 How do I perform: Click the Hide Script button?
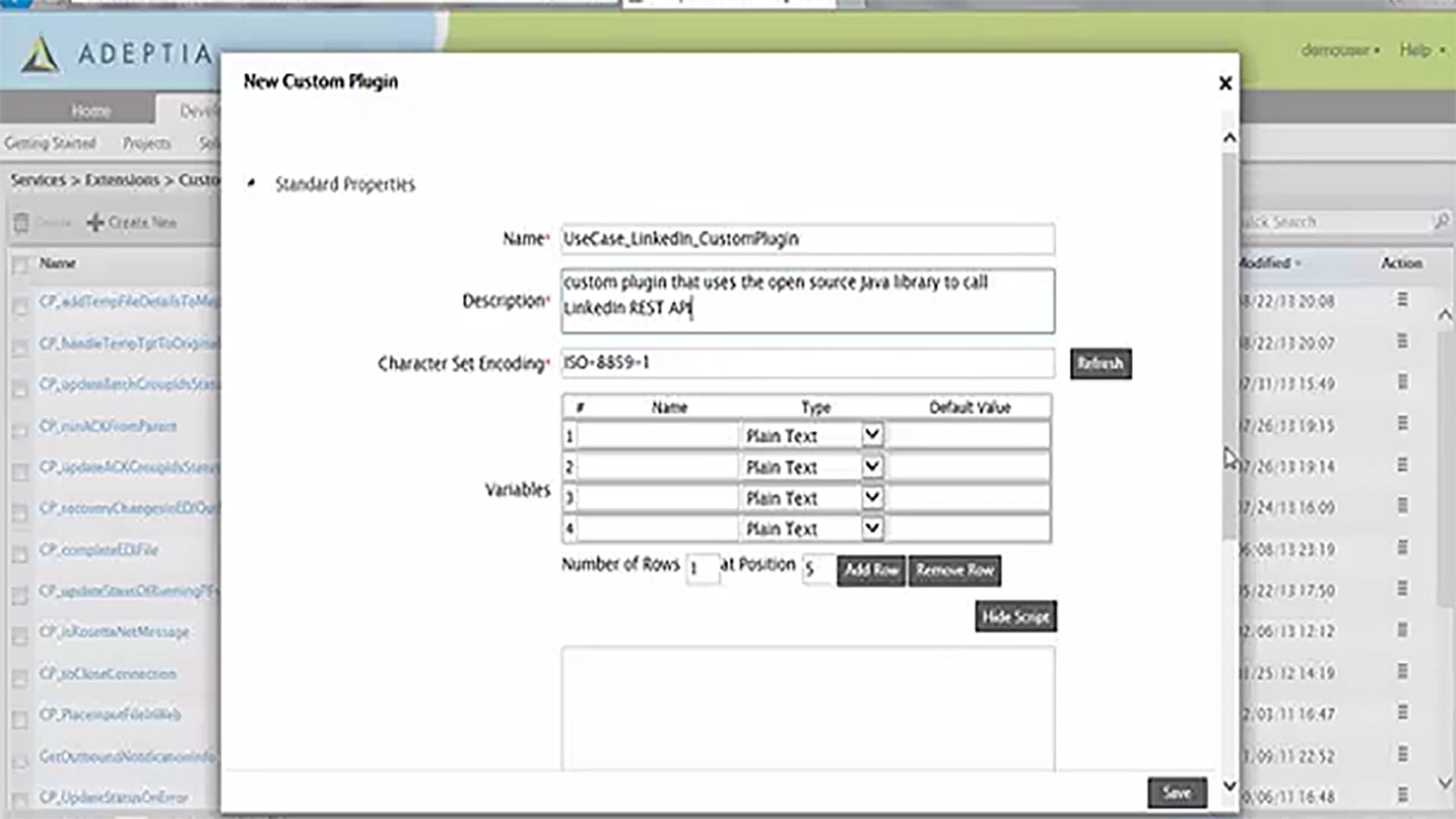click(1015, 617)
